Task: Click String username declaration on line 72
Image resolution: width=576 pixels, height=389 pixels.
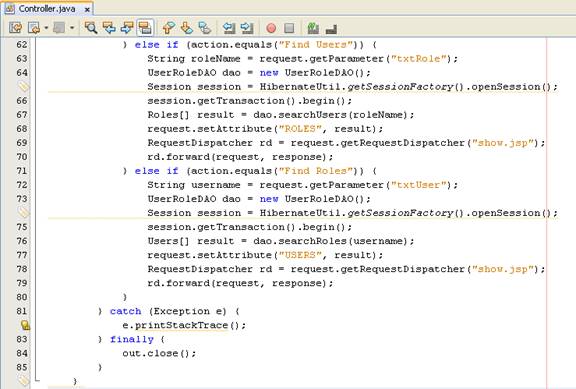Action: pos(194,185)
